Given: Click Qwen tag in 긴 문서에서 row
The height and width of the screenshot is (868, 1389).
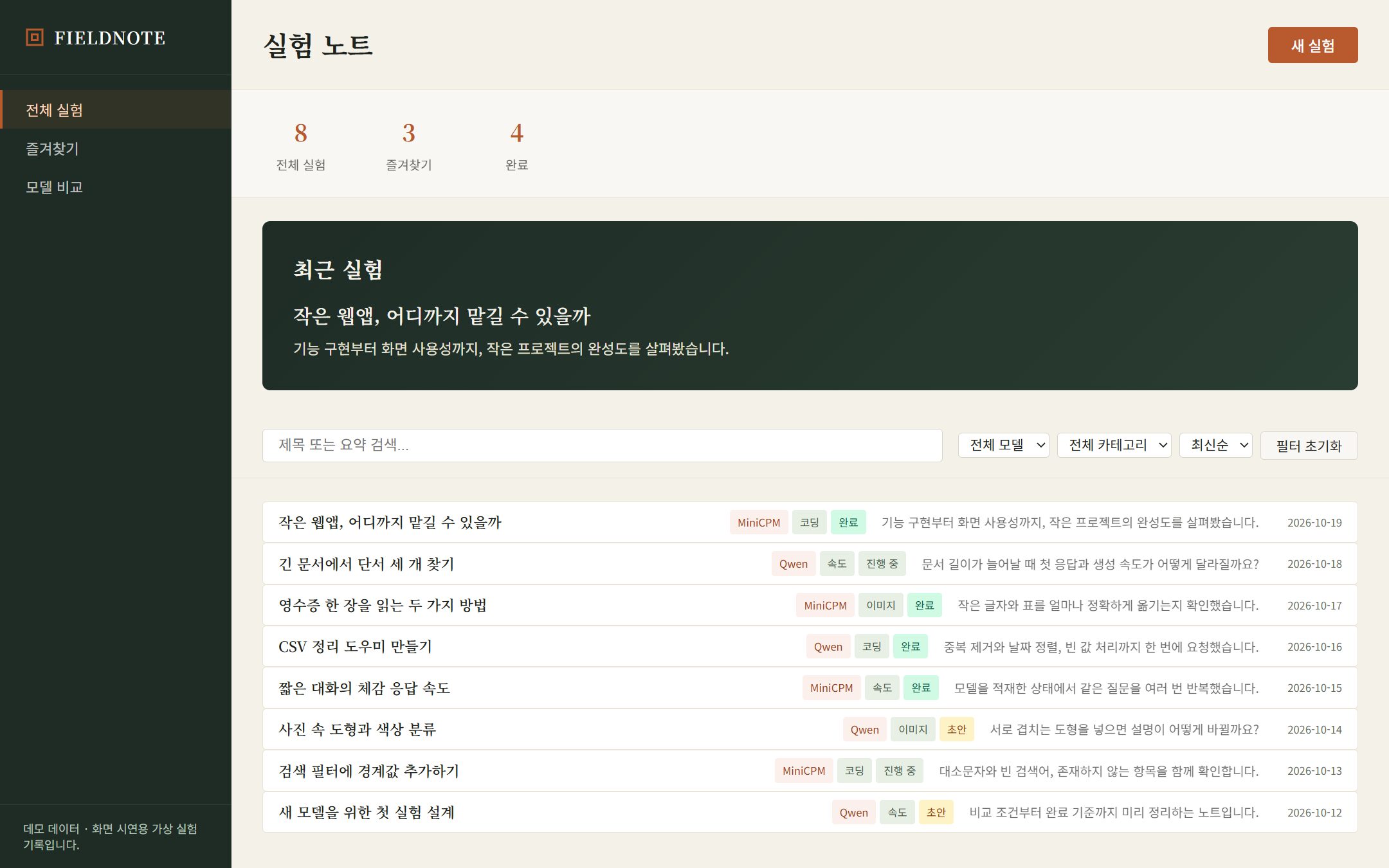Looking at the screenshot, I should coord(794,564).
